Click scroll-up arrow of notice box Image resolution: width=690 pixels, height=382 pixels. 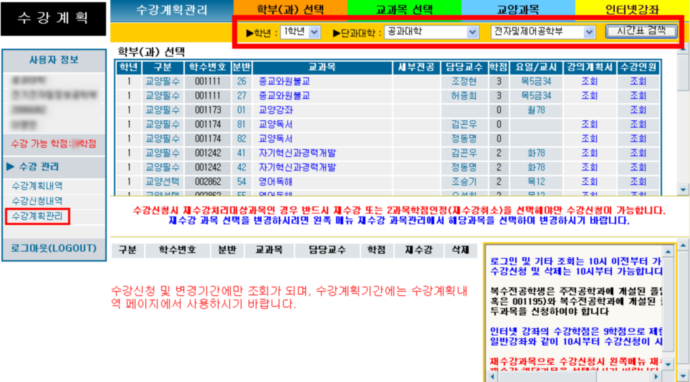(668, 252)
